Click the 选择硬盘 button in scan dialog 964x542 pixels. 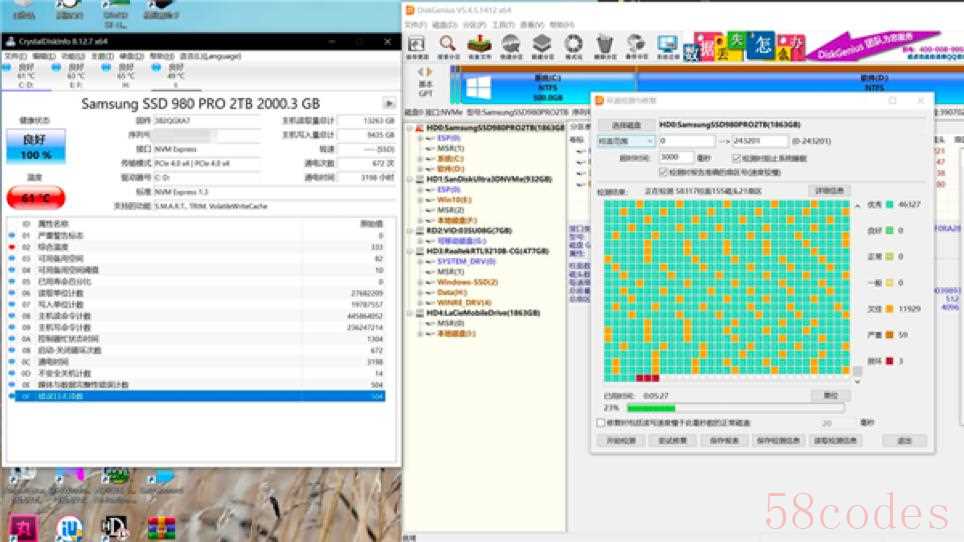pyautogui.click(x=626, y=125)
